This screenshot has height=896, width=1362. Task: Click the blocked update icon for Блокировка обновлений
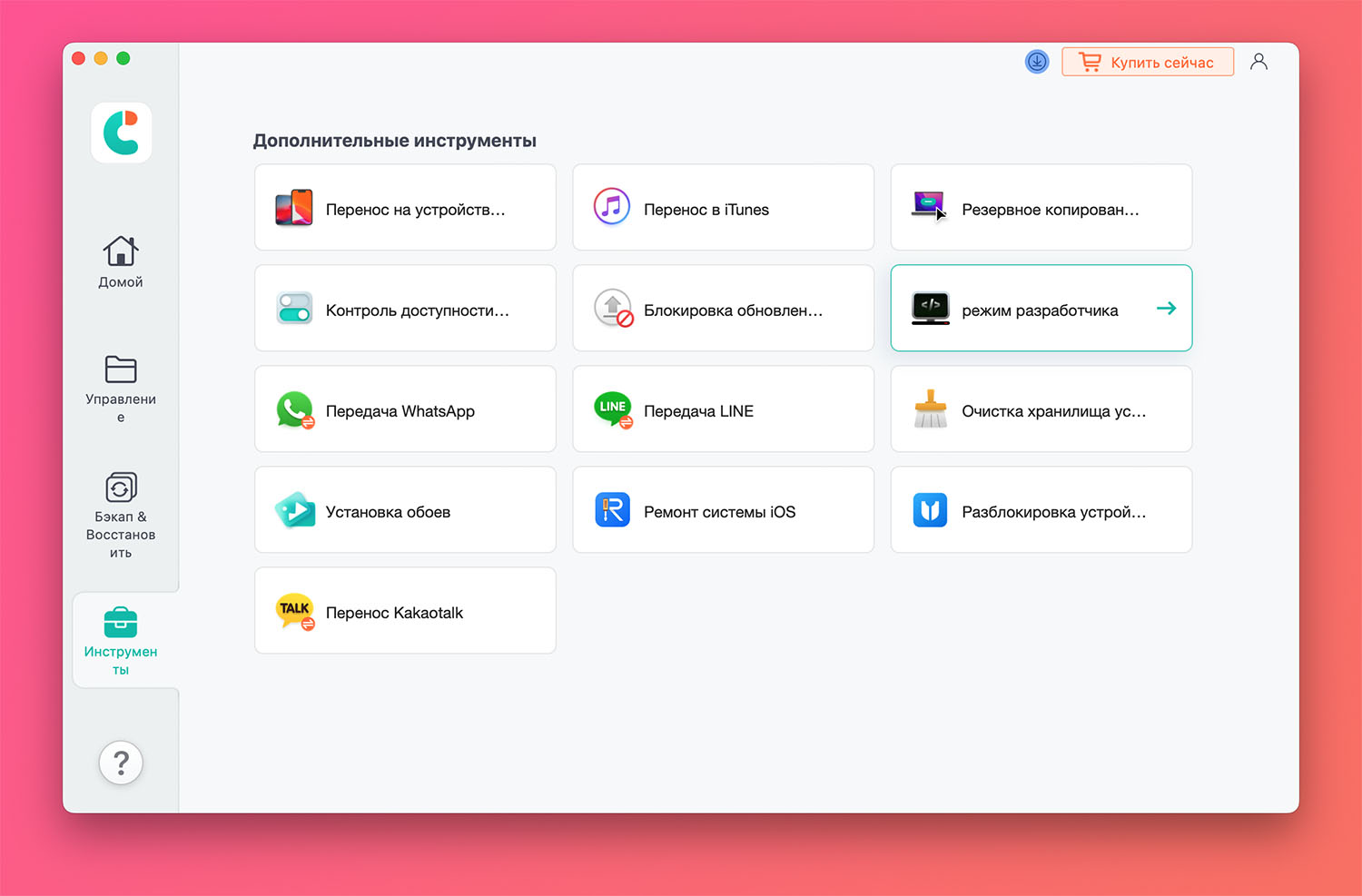613,308
